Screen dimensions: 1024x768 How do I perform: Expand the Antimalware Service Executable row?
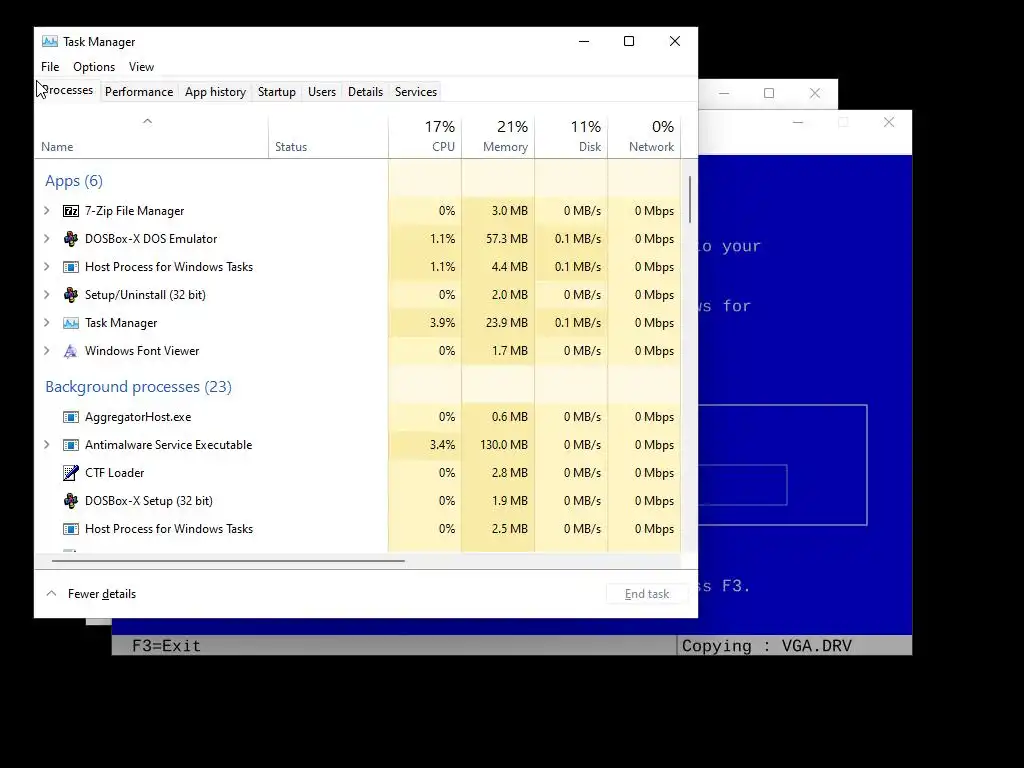(46, 445)
